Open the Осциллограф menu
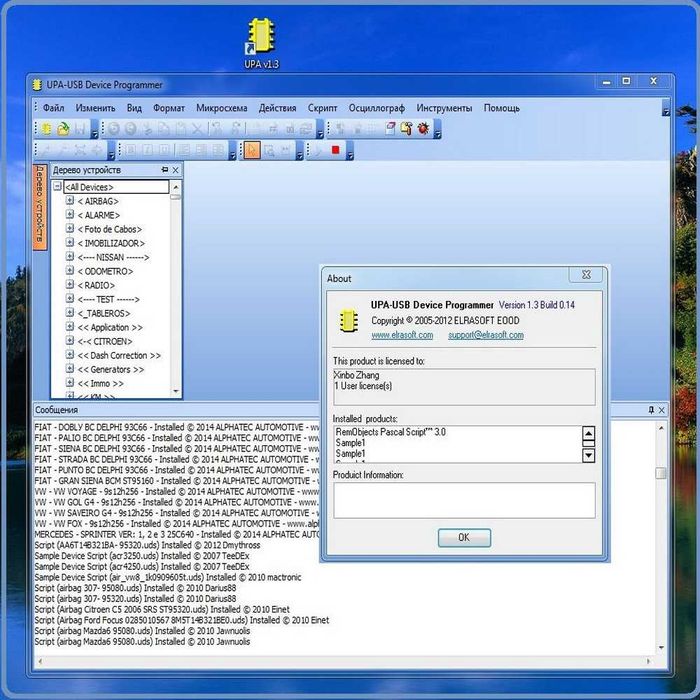Screen dimensions: 700x700 (x=377, y=108)
